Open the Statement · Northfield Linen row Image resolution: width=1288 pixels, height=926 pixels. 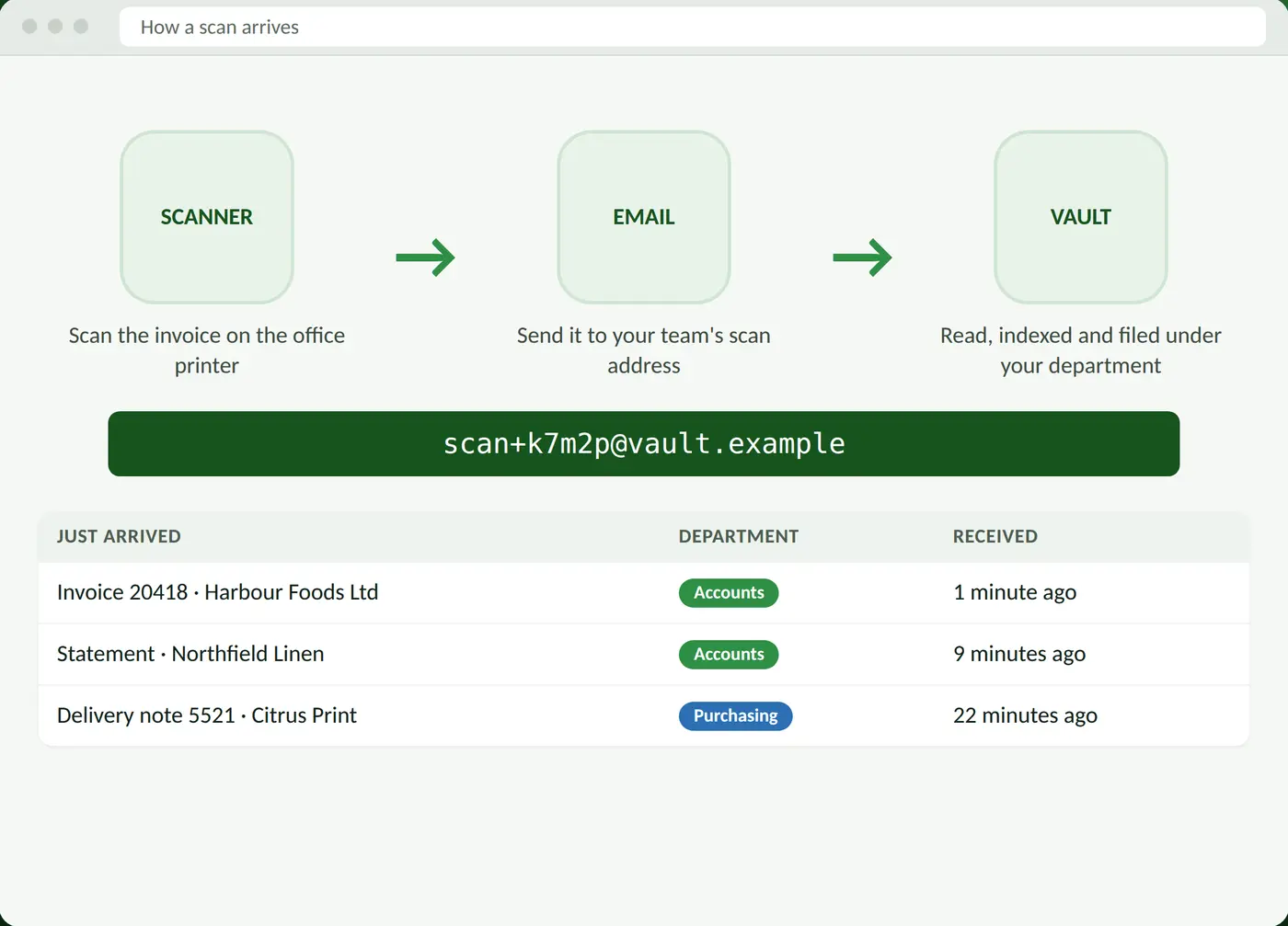tap(644, 655)
